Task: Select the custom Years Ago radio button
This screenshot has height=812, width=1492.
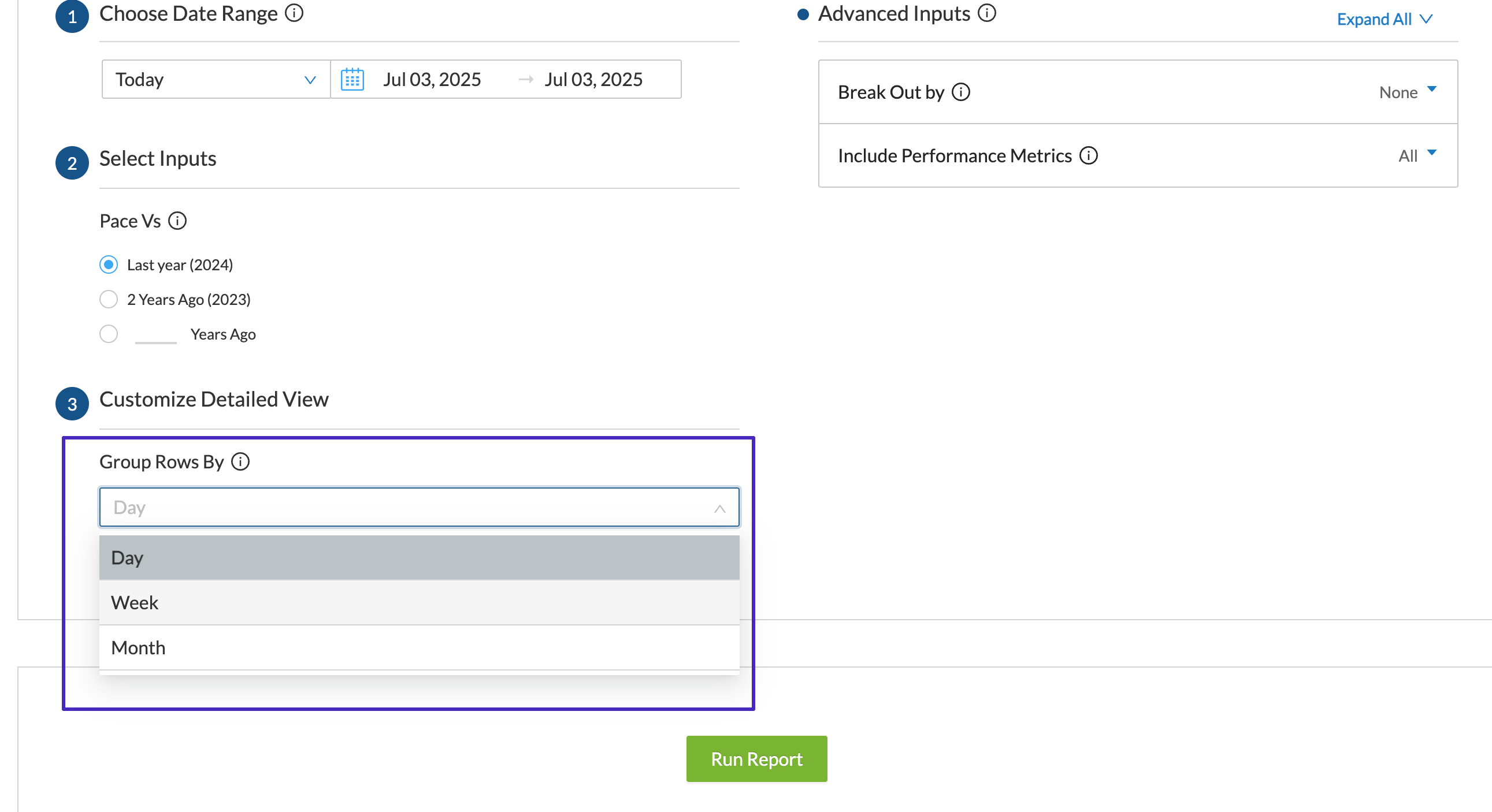Action: click(109, 334)
